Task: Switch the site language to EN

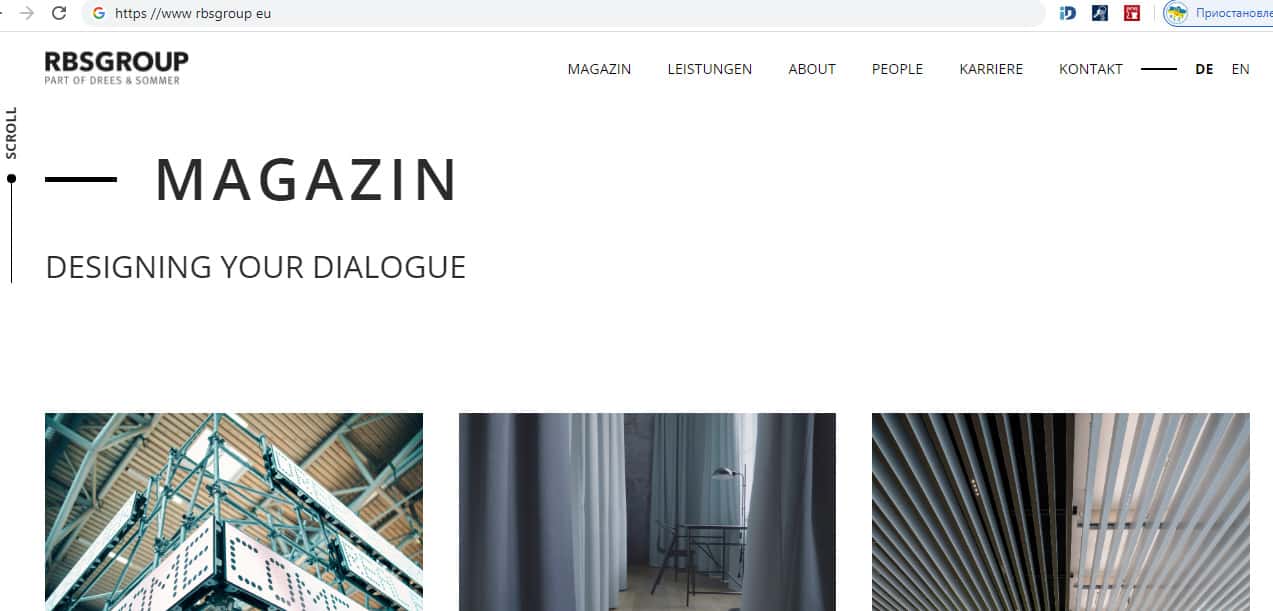Action: (1240, 69)
